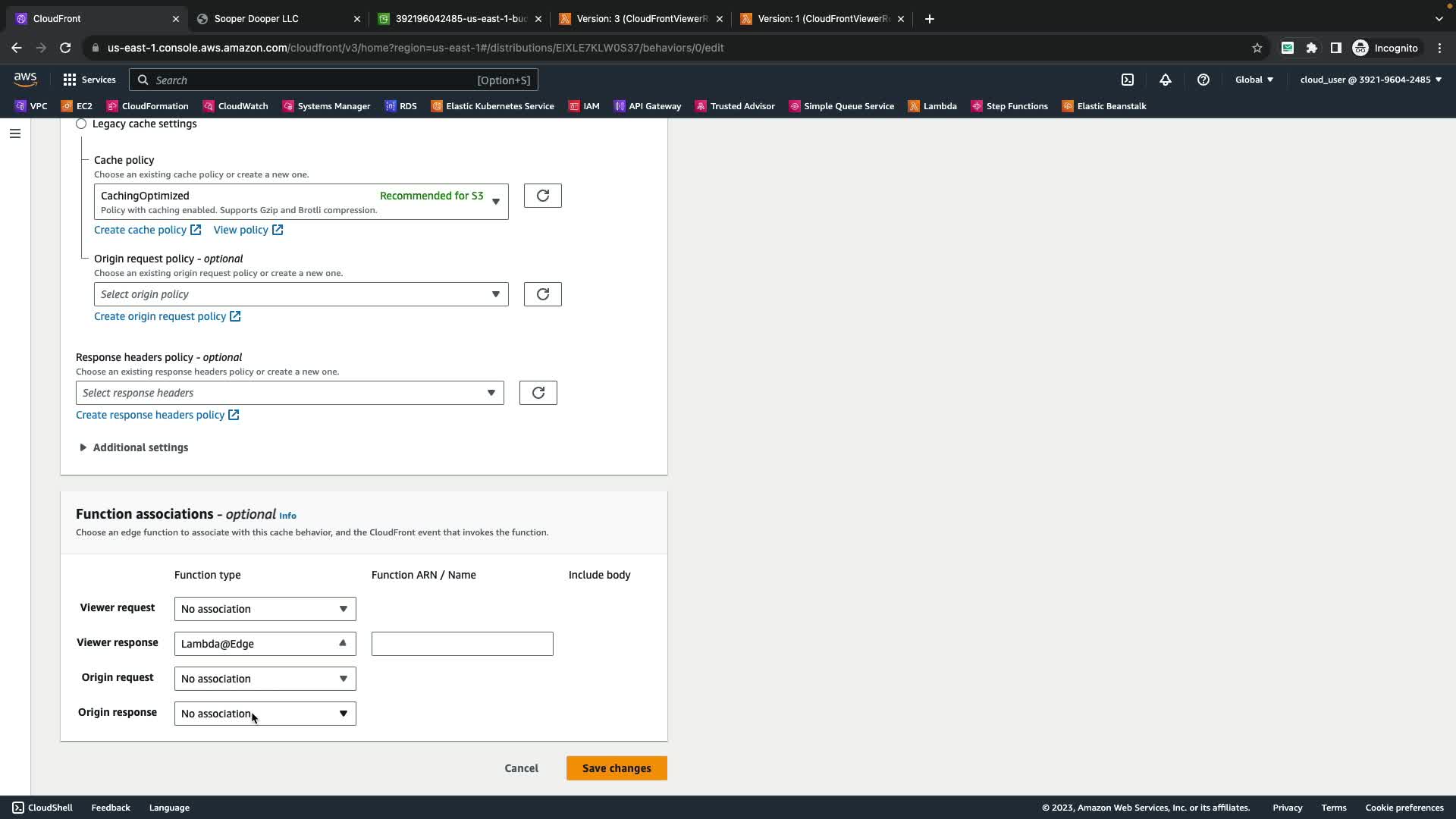The height and width of the screenshot is (819, 1456).
Task: Refresh the response headers policy list
Action: pos(538,393)
